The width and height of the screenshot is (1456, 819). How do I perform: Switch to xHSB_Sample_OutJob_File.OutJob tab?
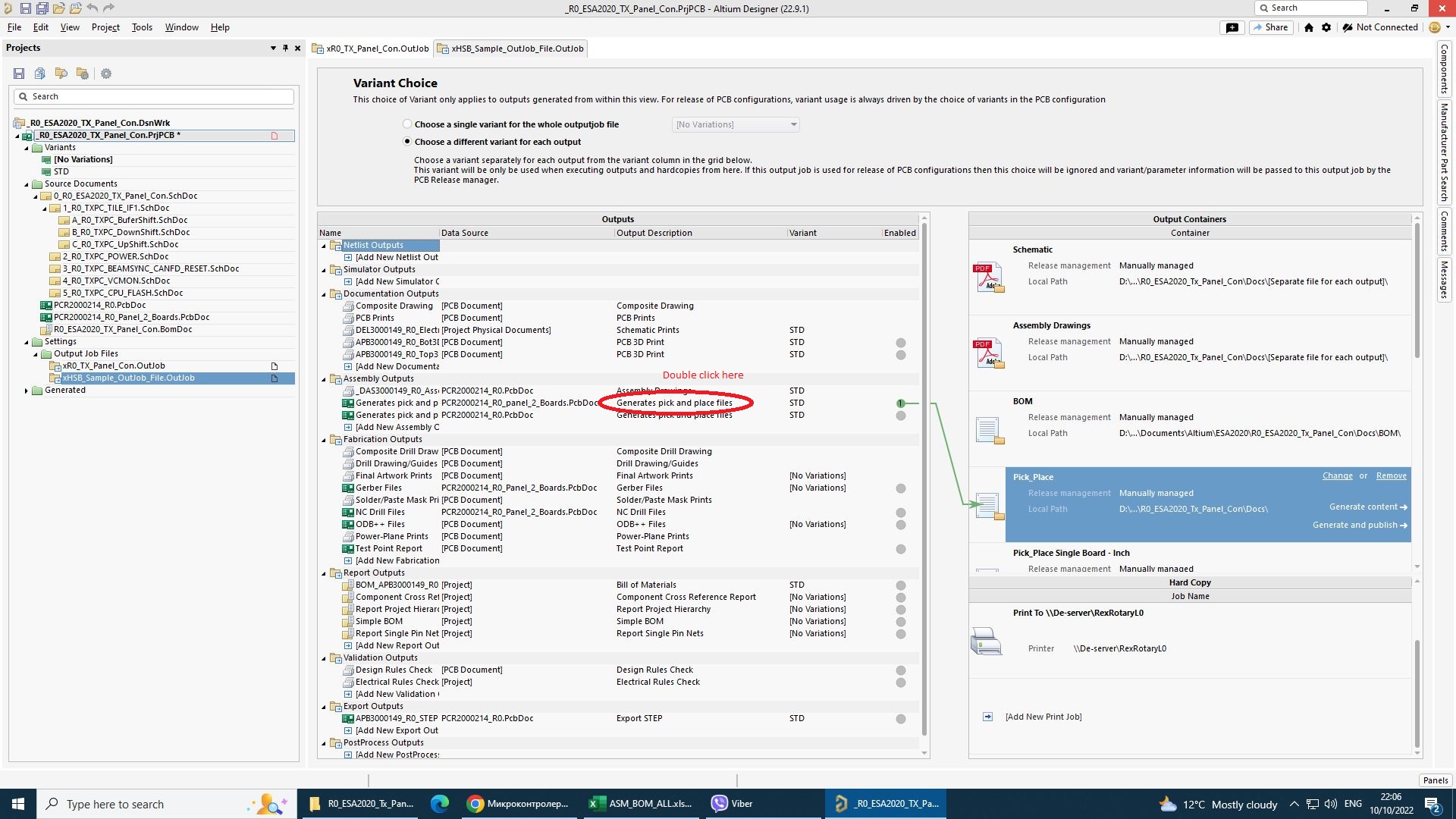510,49
